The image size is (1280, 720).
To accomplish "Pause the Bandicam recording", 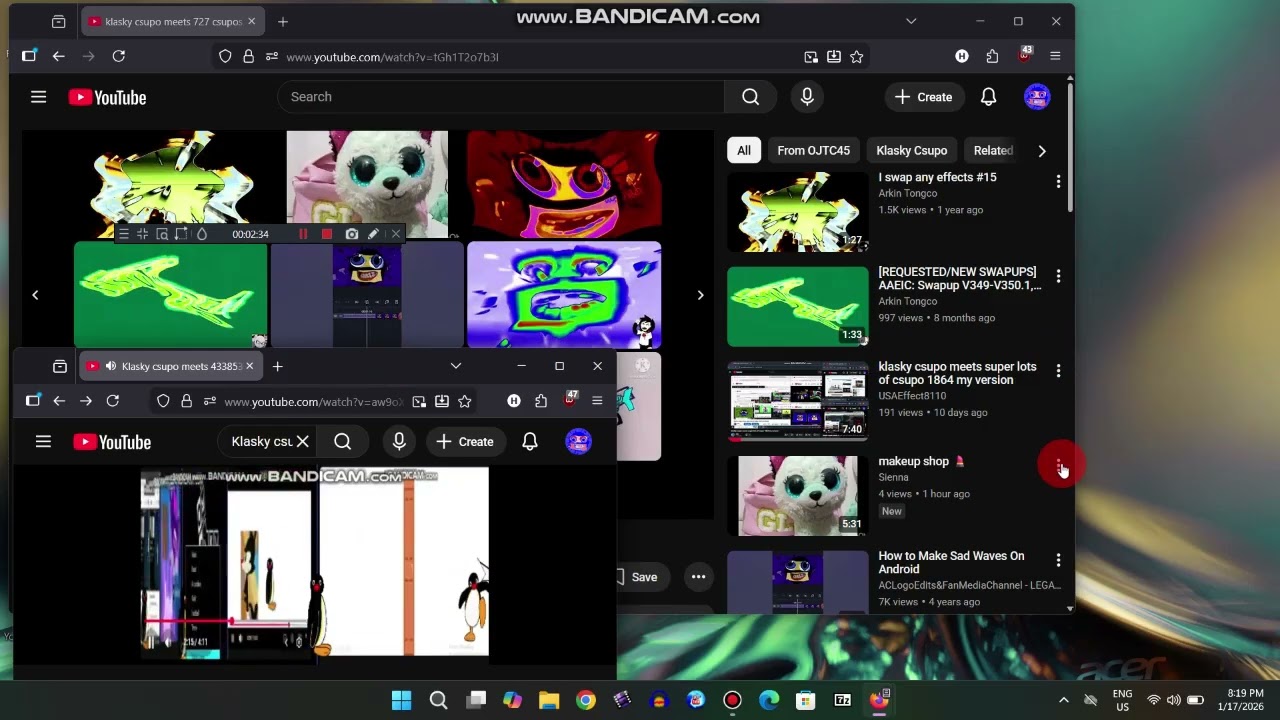I will point(303,234).
